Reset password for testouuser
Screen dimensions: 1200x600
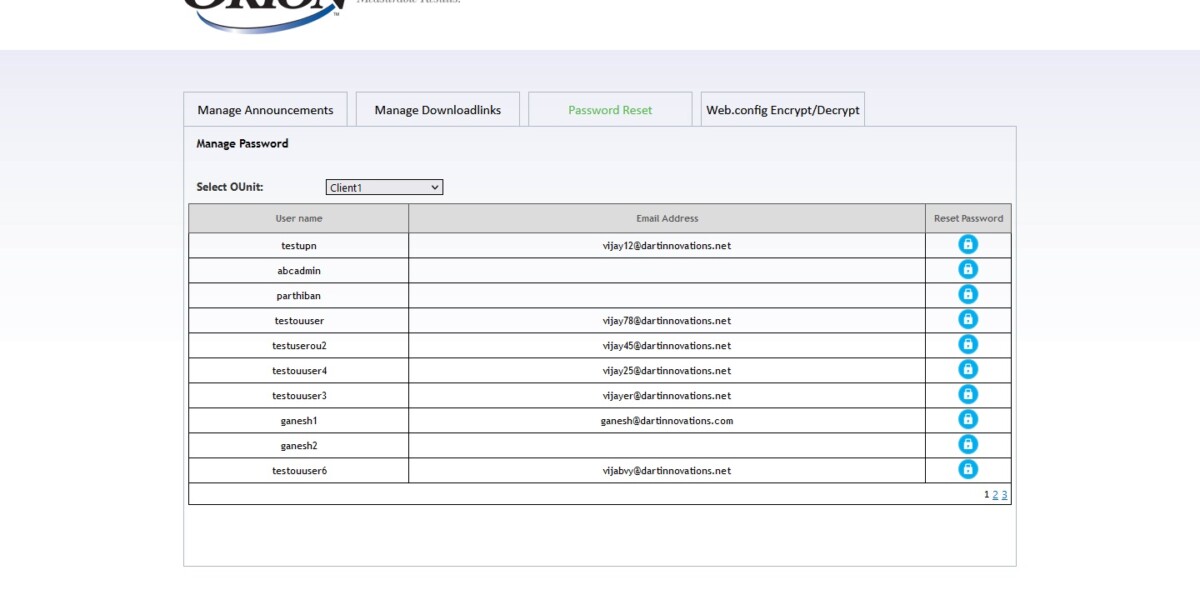(967, 319)
